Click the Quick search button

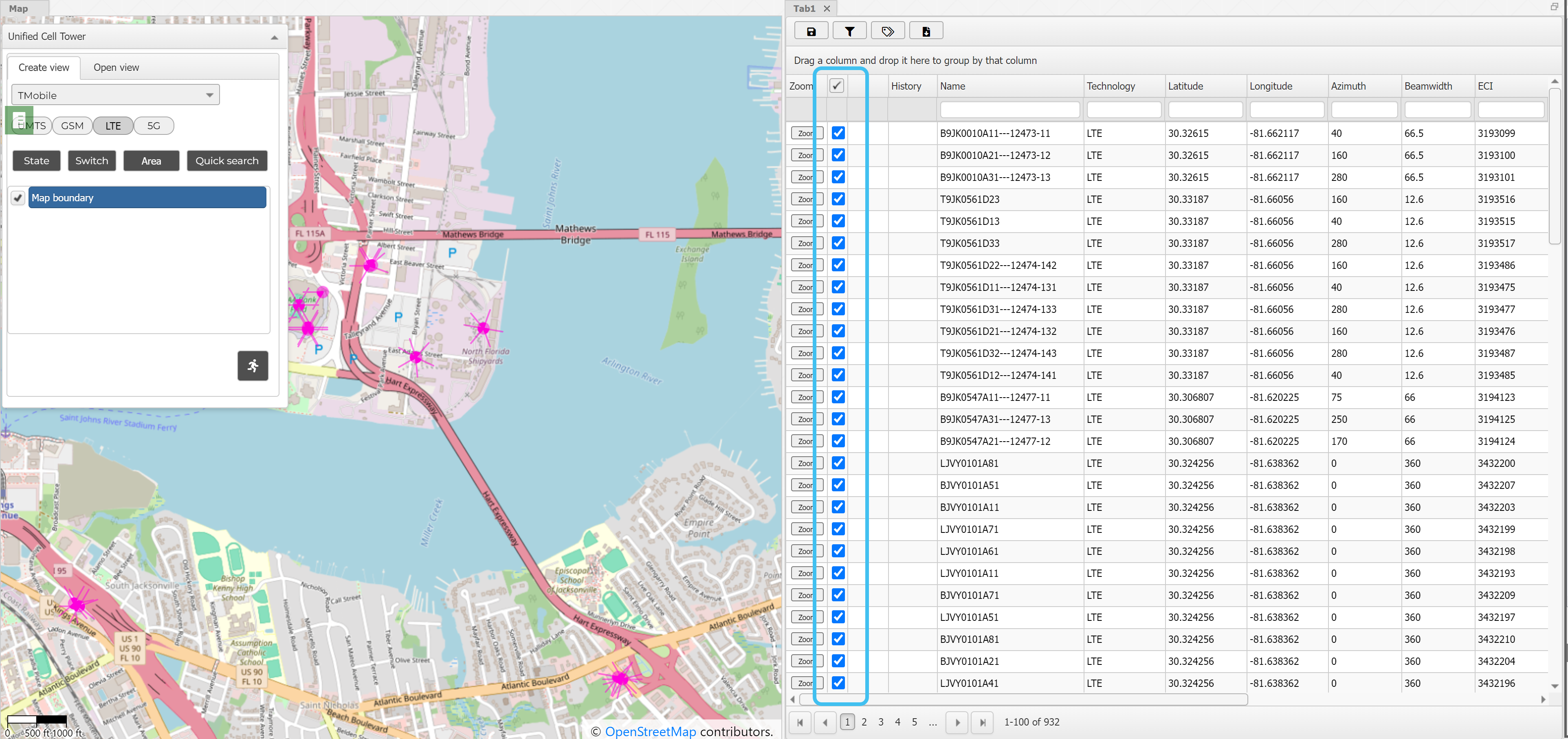[x=227, y=161]
